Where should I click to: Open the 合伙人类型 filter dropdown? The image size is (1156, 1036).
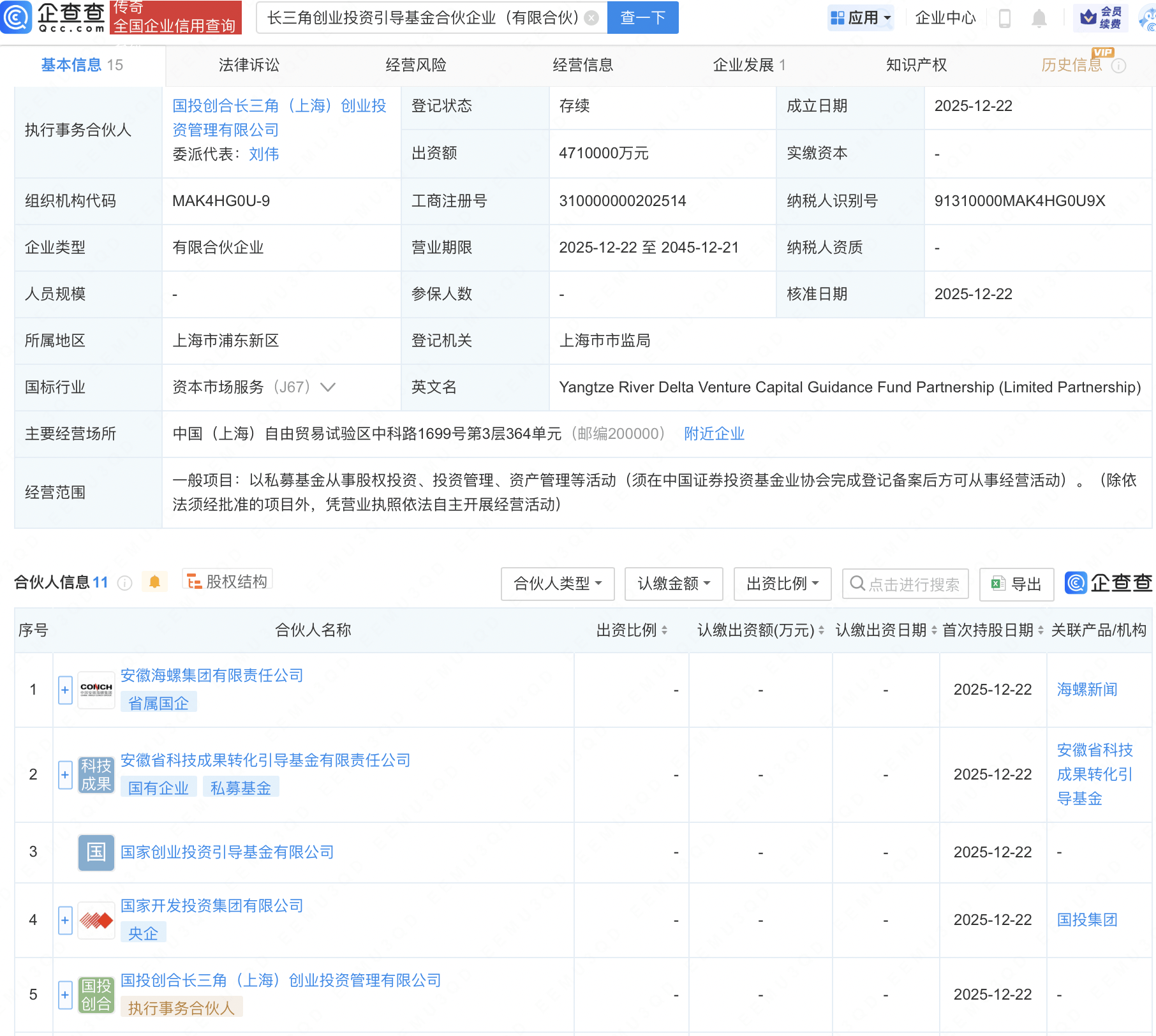tap(557, 583)
